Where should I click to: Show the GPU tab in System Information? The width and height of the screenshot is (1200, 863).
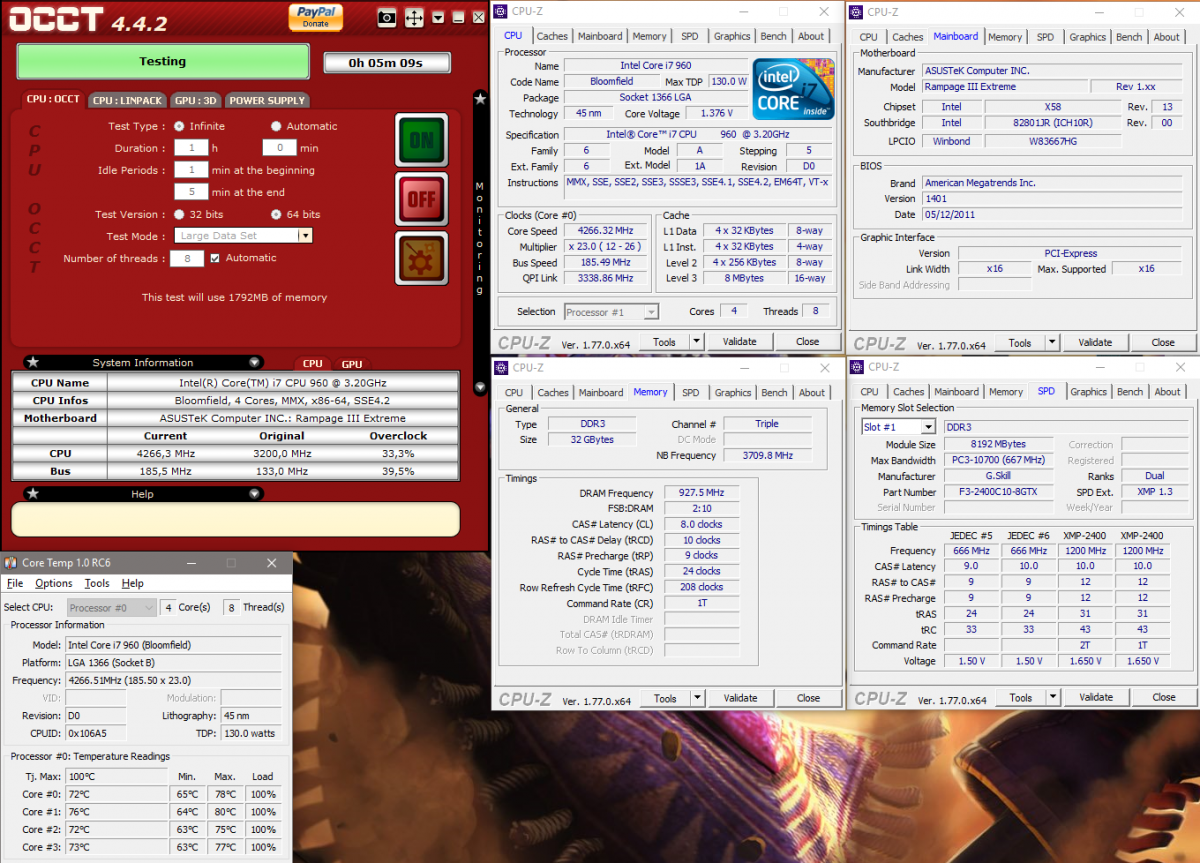[x=351, y=364]
